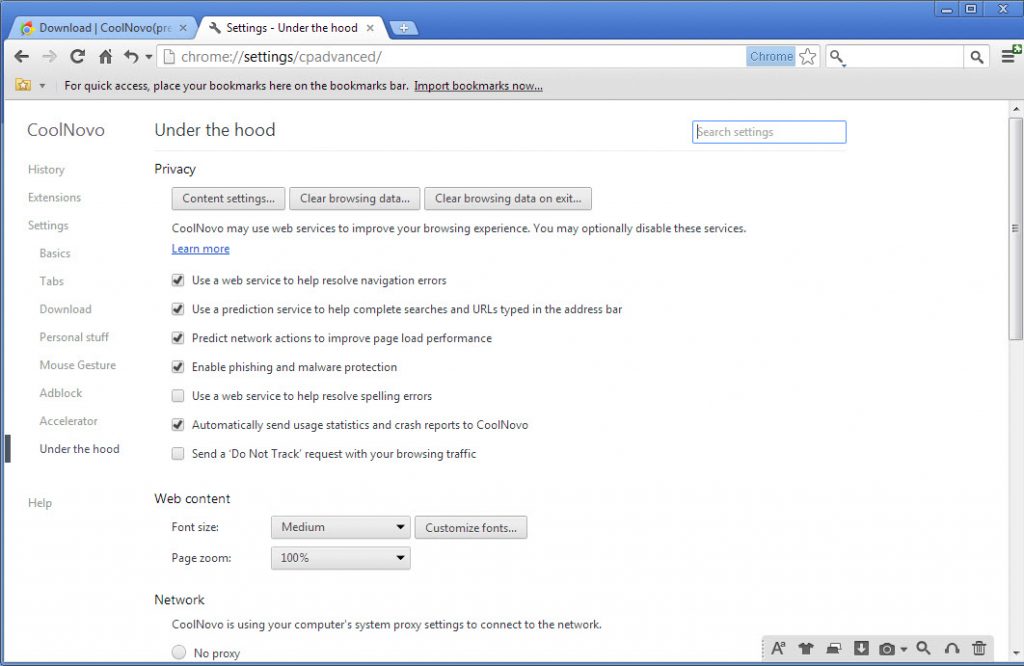The image size is (1024, 666).
Task: Open a new tab
Action: point(404,28)
